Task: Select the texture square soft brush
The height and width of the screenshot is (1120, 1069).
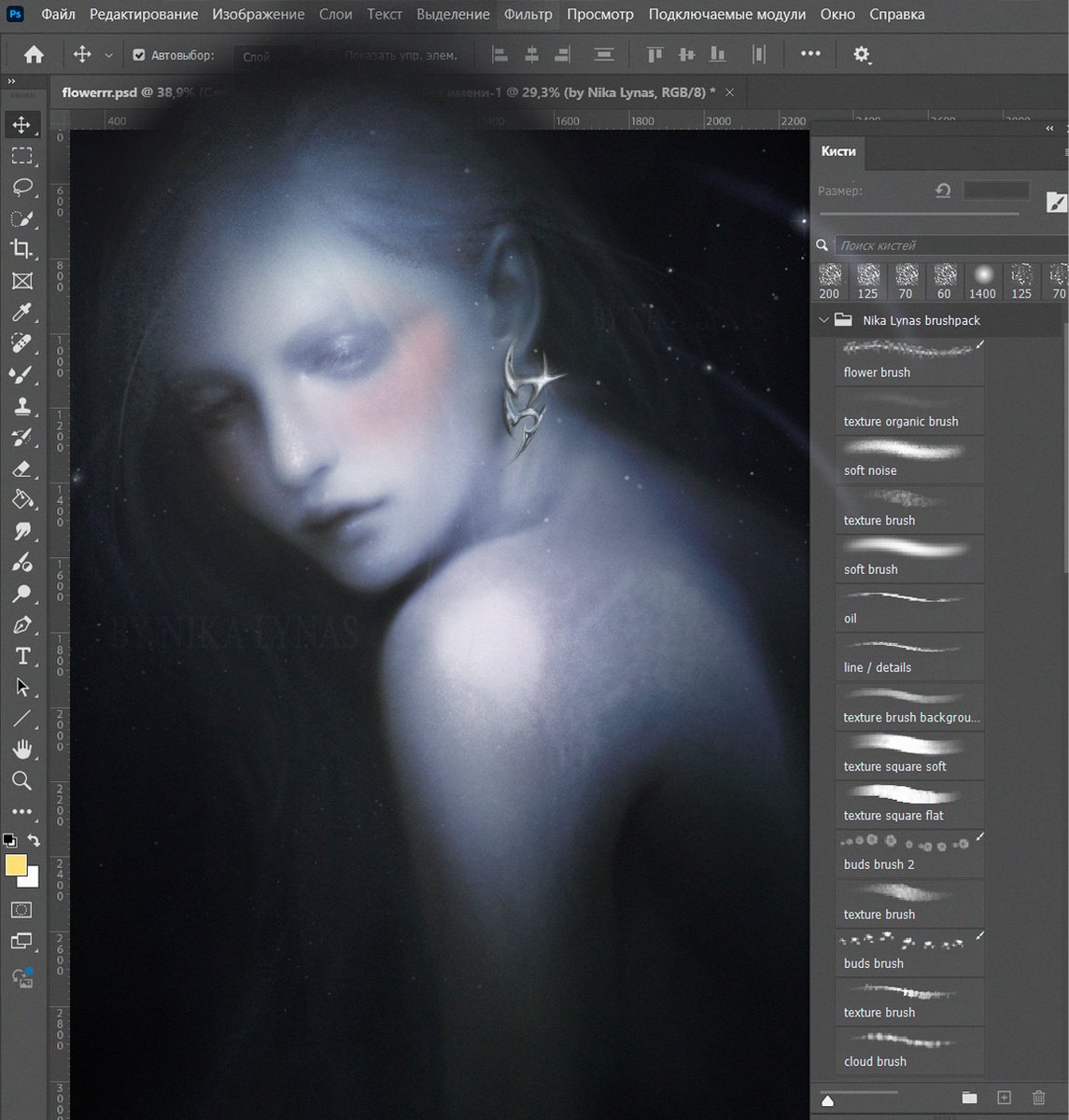Action: pyautogui.click(x=909, y=756)
